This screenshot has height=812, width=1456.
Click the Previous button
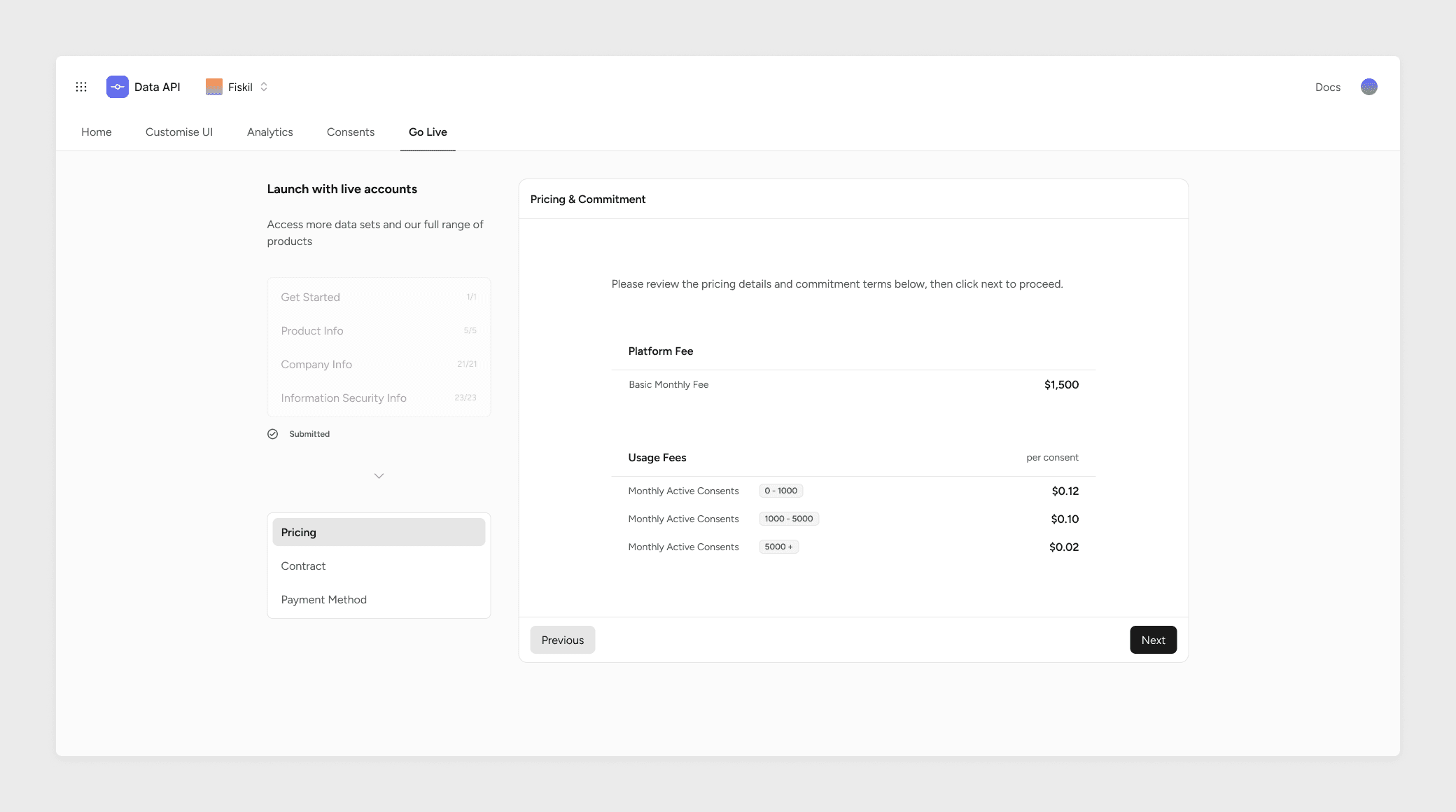[x=562, y=640]
